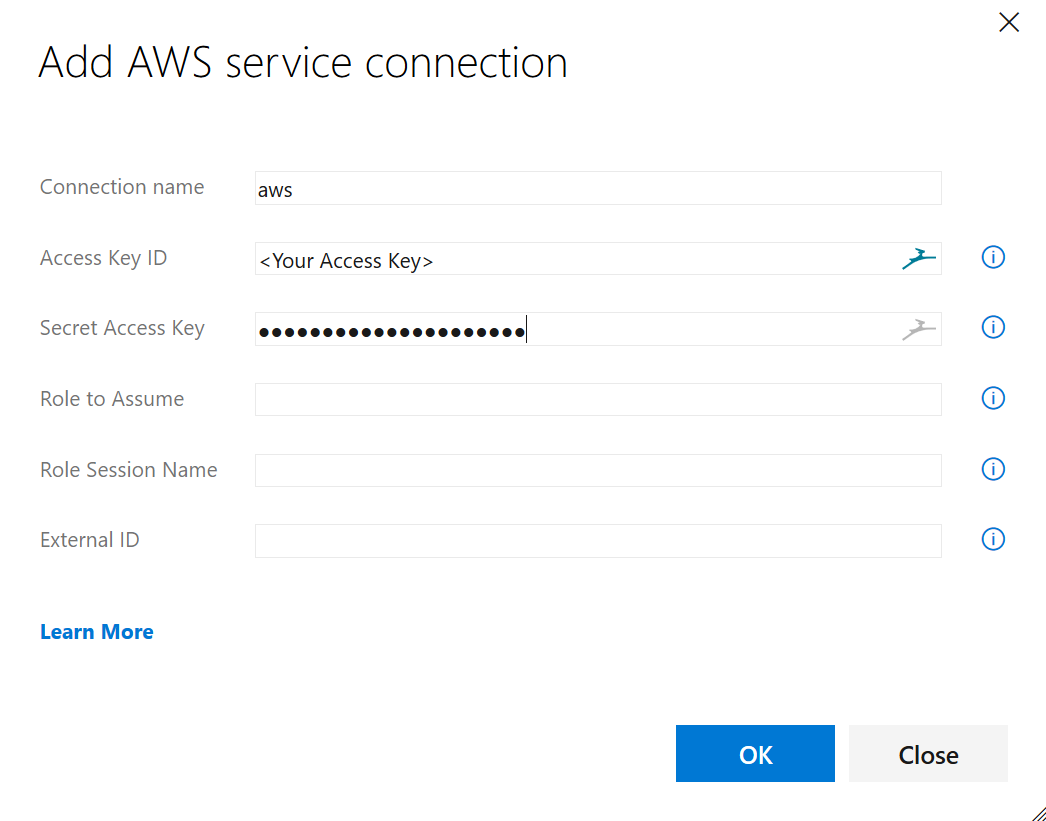Click the External ID text field

click(598, 541)
